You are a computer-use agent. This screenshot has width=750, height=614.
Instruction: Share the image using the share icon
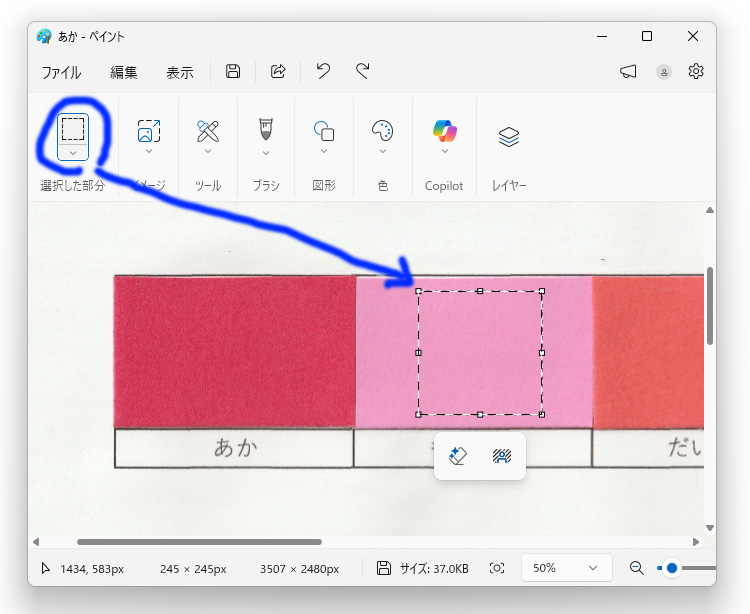[x=278, y=71]
